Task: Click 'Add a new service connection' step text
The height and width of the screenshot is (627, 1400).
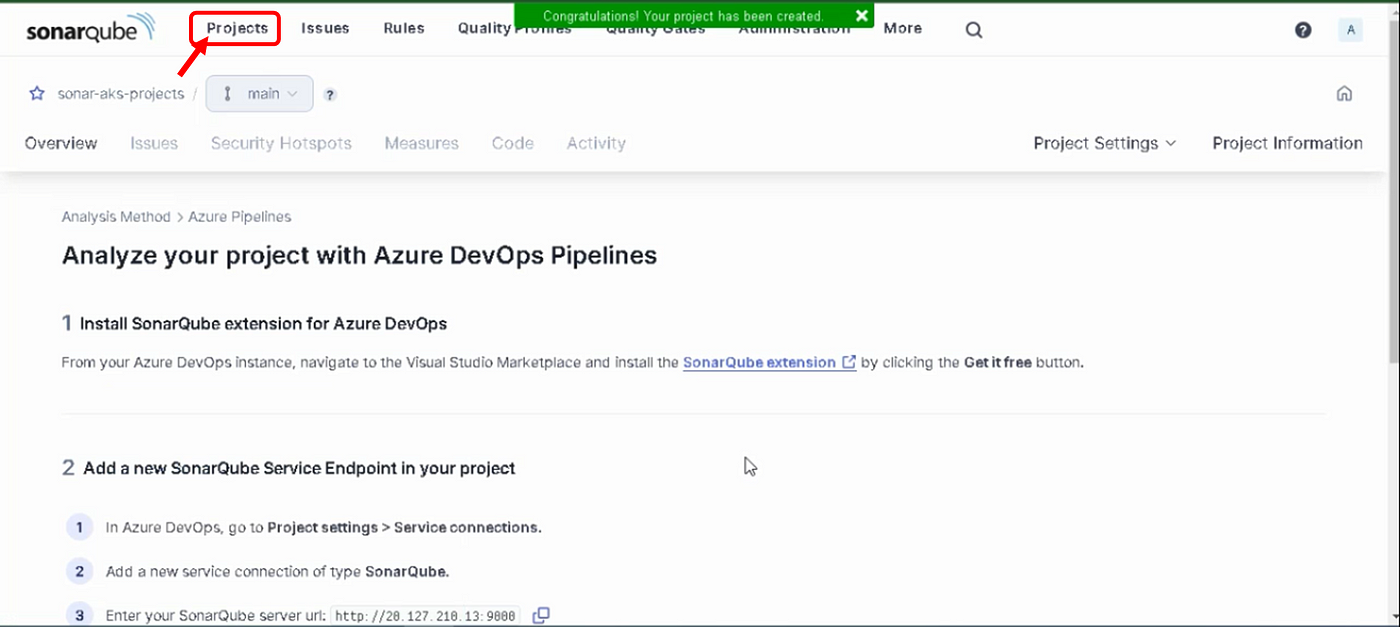Action: [x=277, y=572]
